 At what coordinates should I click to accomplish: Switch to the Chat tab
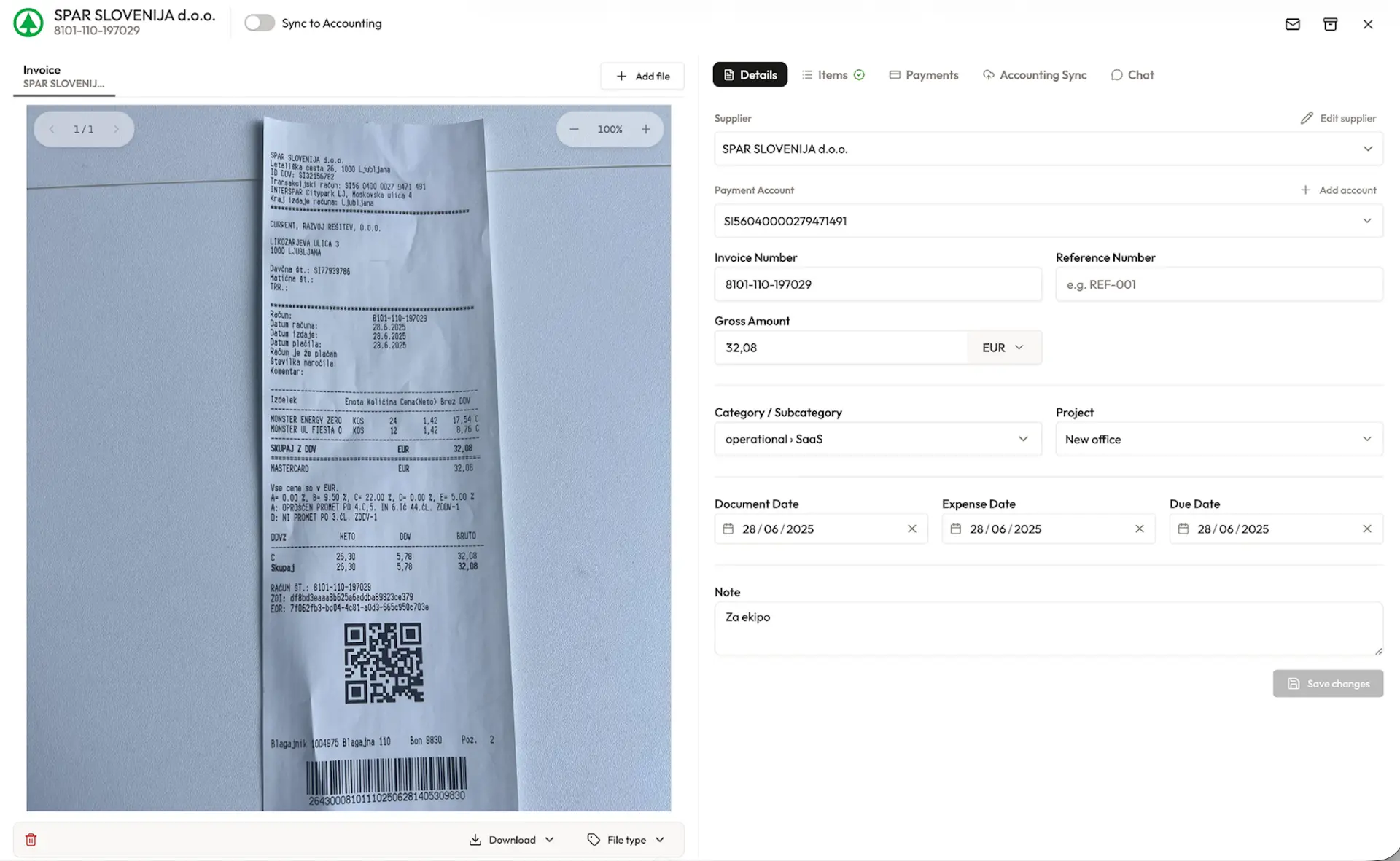[x=1132, y=74]
